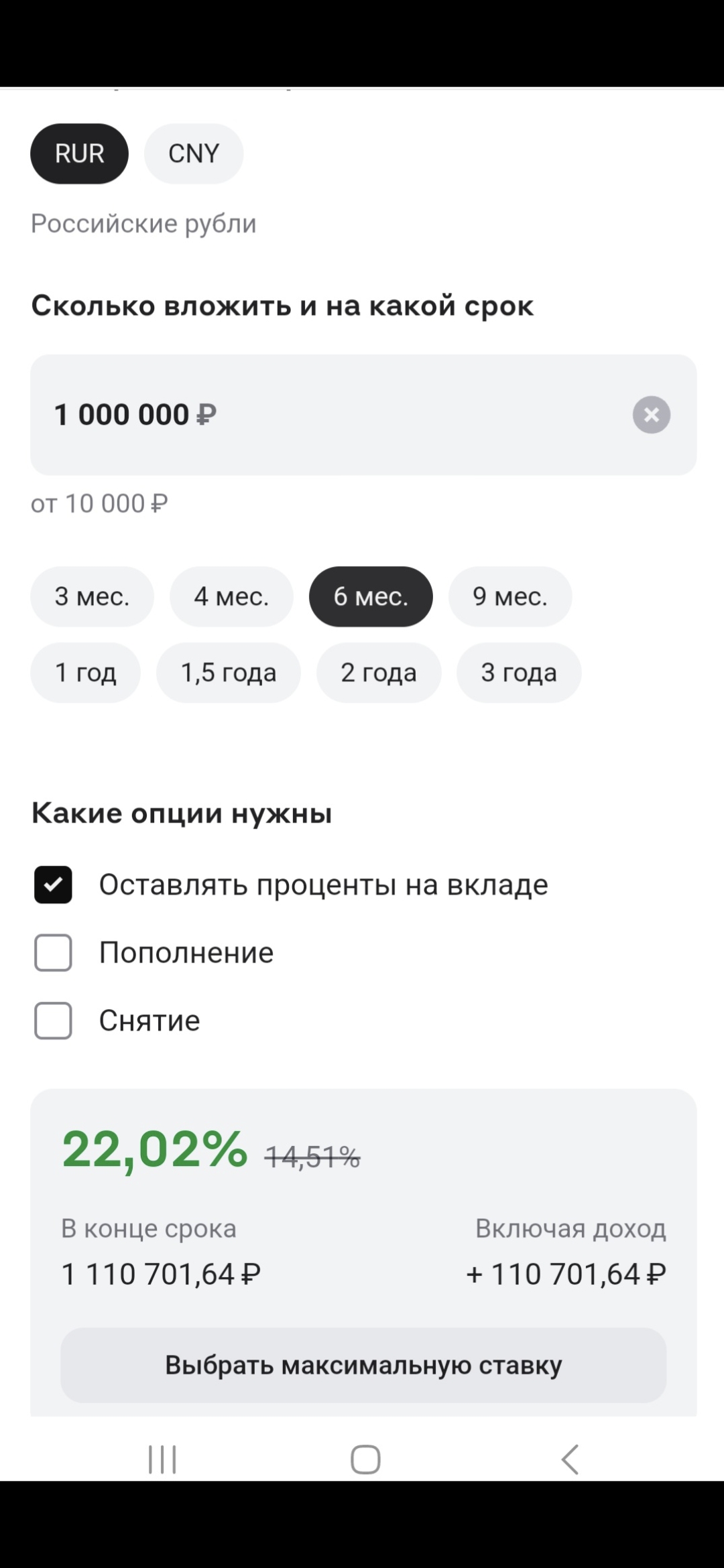Select the 1 год term
Screen dimensions: 724x1568
85,672
